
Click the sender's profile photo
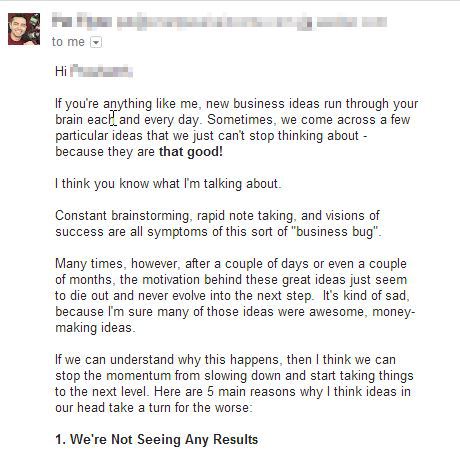[x=24, y=29]
